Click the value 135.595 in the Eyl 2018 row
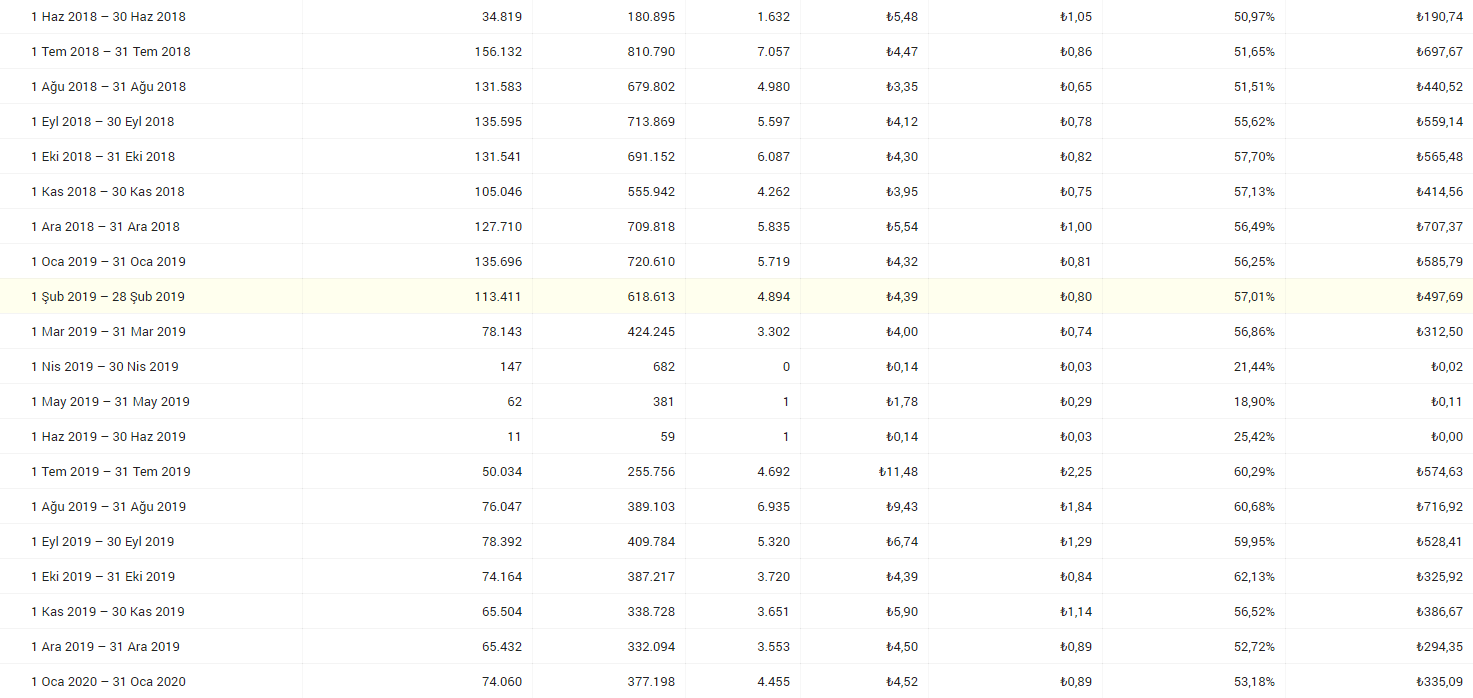Screen dimensions: 1473x698 click(498, 122)
